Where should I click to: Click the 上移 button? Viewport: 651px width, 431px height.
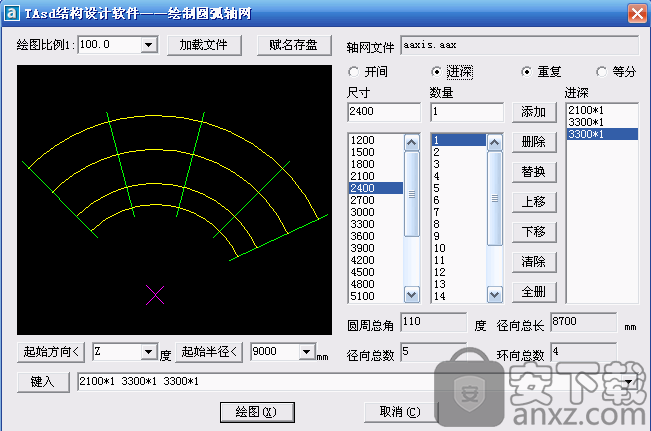(534, 202)
